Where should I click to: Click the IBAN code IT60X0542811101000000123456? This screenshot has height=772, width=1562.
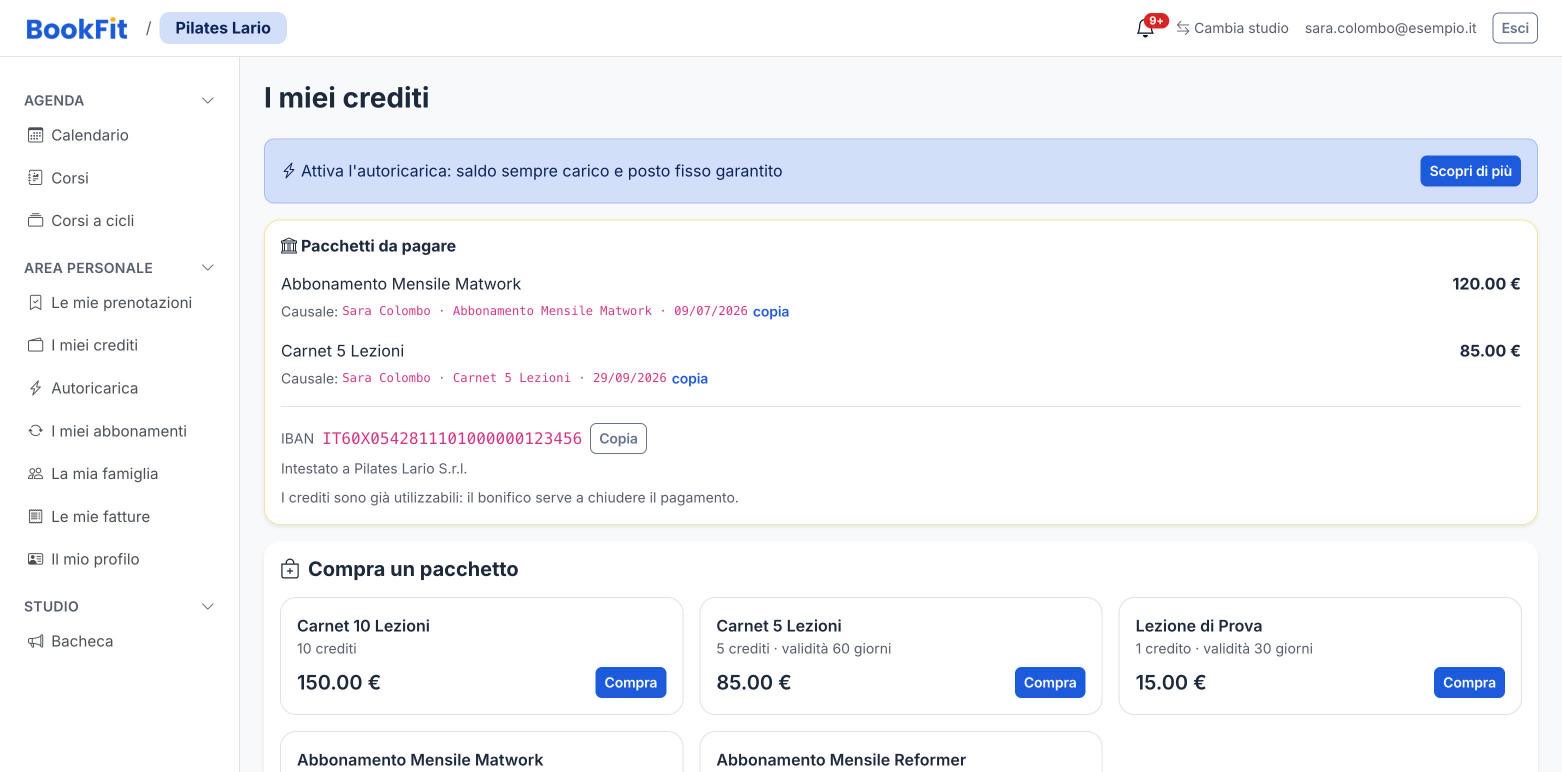(452, 438)
